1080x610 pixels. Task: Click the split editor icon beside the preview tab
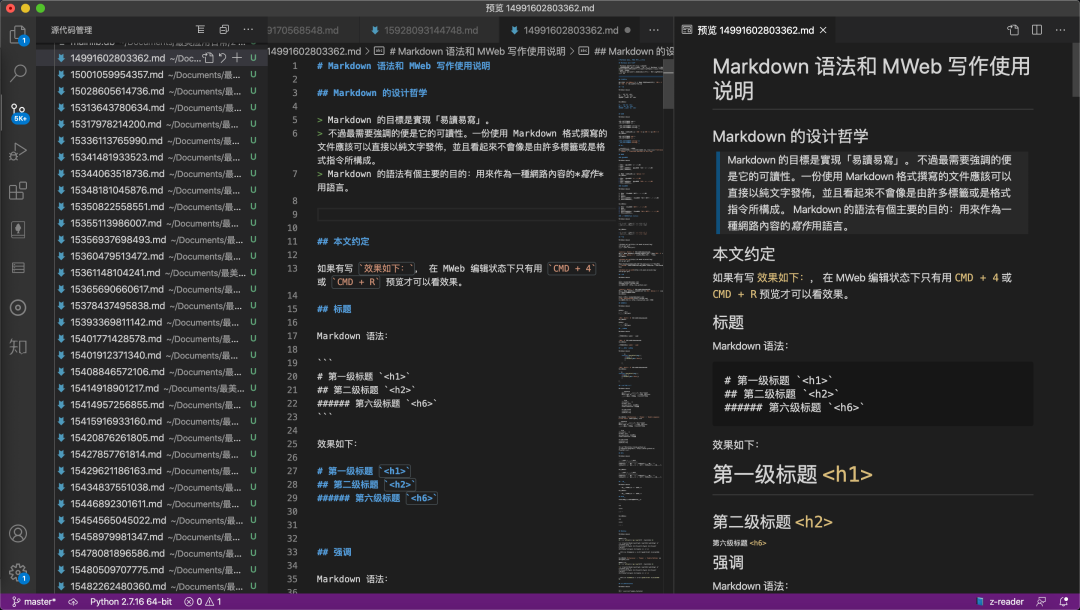coord(1035,30)
